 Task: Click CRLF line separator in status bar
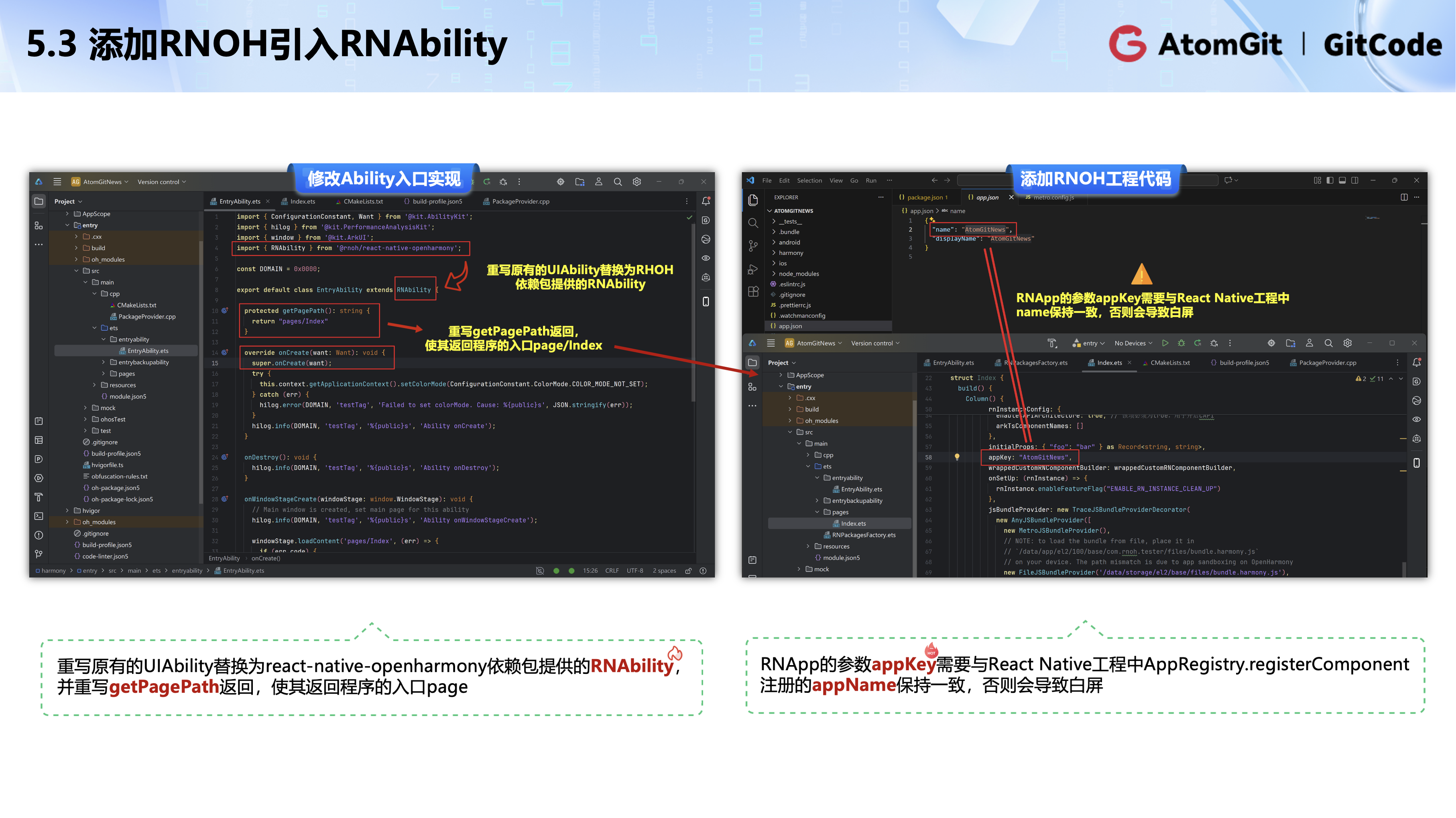pyautogui.click(x=612, y=571)
